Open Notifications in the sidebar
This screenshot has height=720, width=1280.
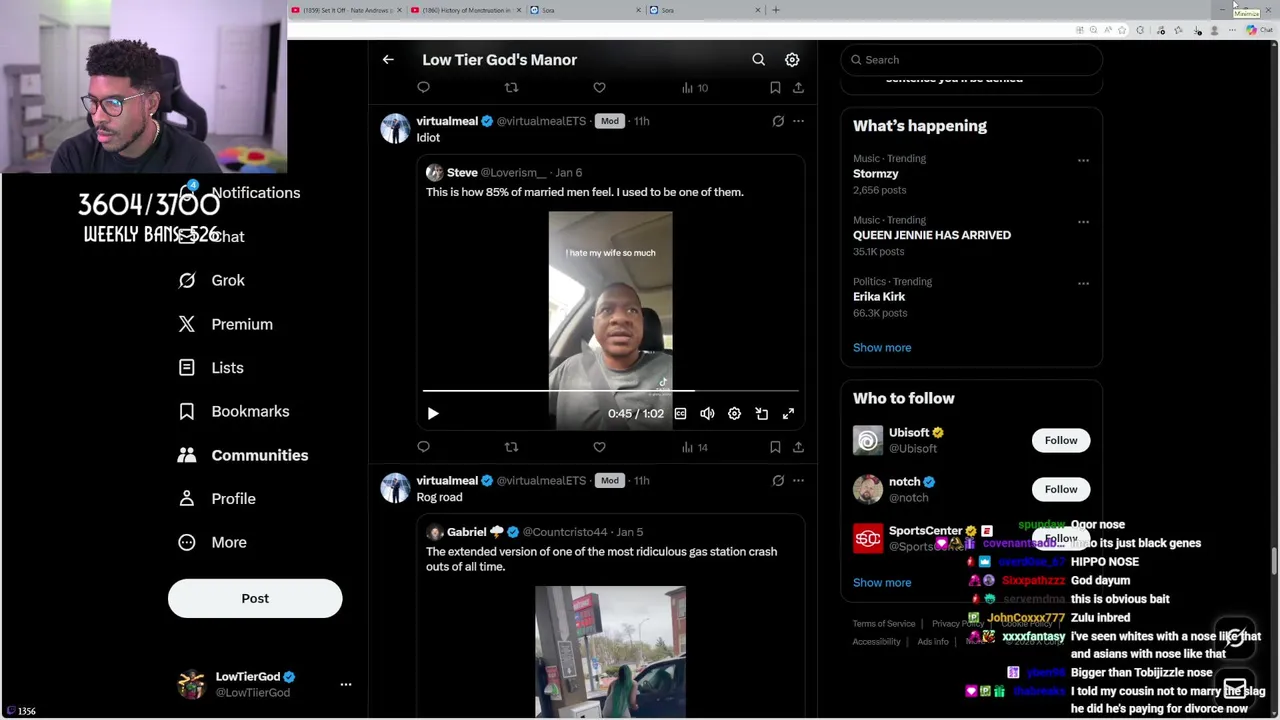[240, 193]
